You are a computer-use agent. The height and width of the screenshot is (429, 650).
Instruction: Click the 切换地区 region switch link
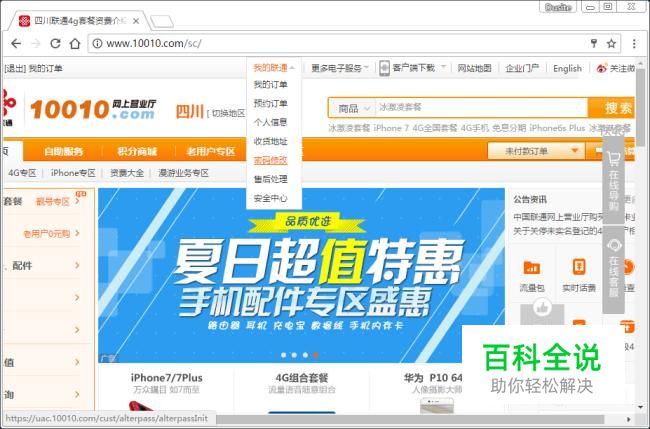point(228,113)
